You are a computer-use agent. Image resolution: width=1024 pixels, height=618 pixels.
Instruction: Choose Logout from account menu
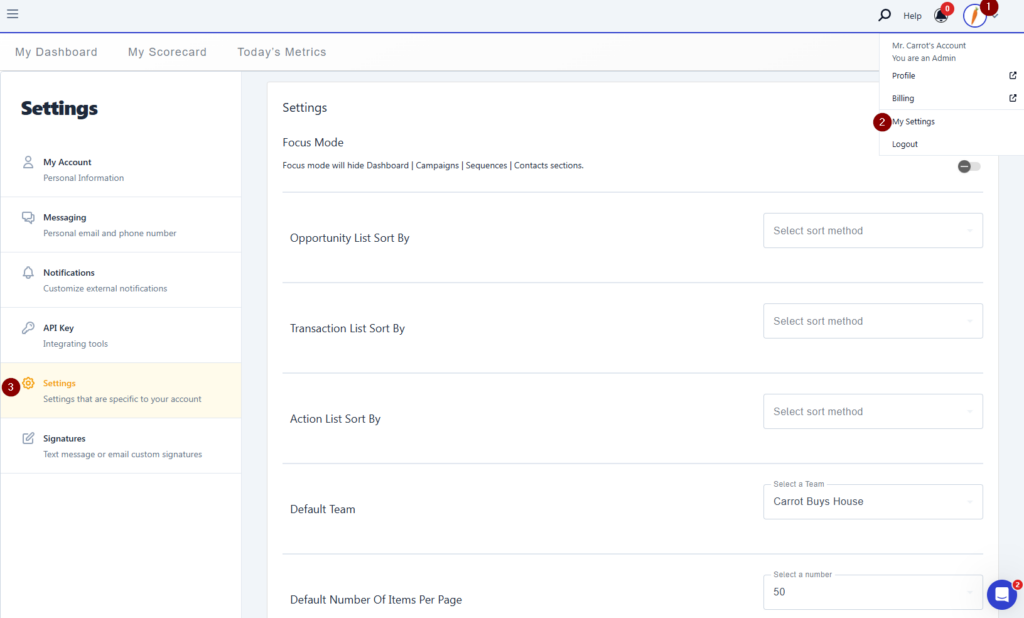pos(904,144)
